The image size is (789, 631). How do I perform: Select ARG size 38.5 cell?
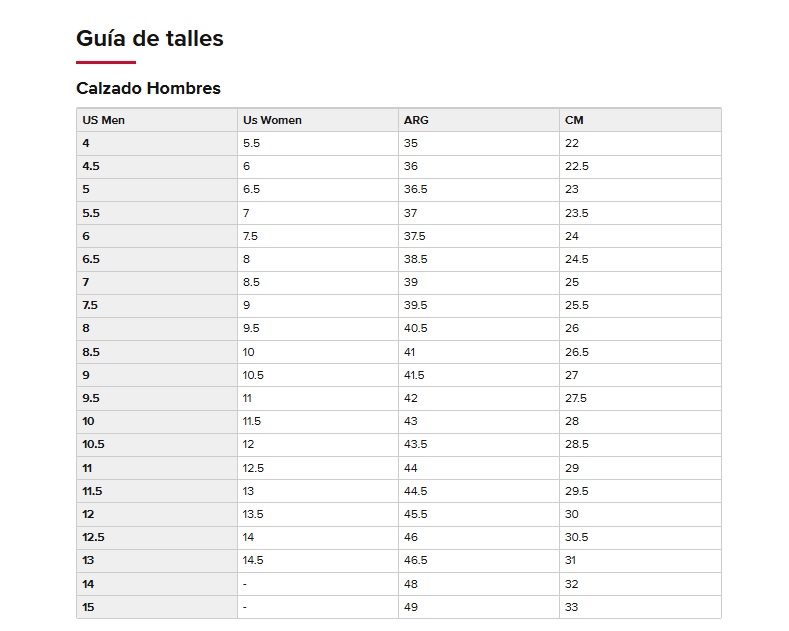416,259
